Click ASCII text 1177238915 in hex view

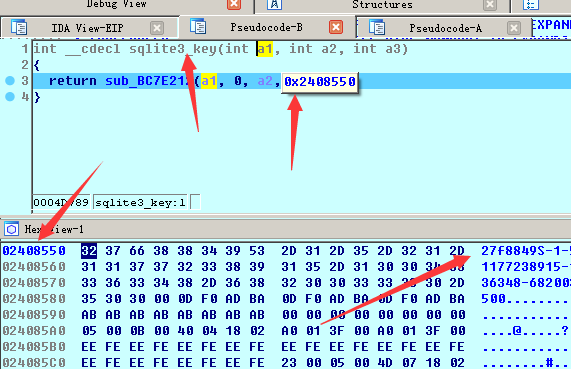tap(521, 267)
